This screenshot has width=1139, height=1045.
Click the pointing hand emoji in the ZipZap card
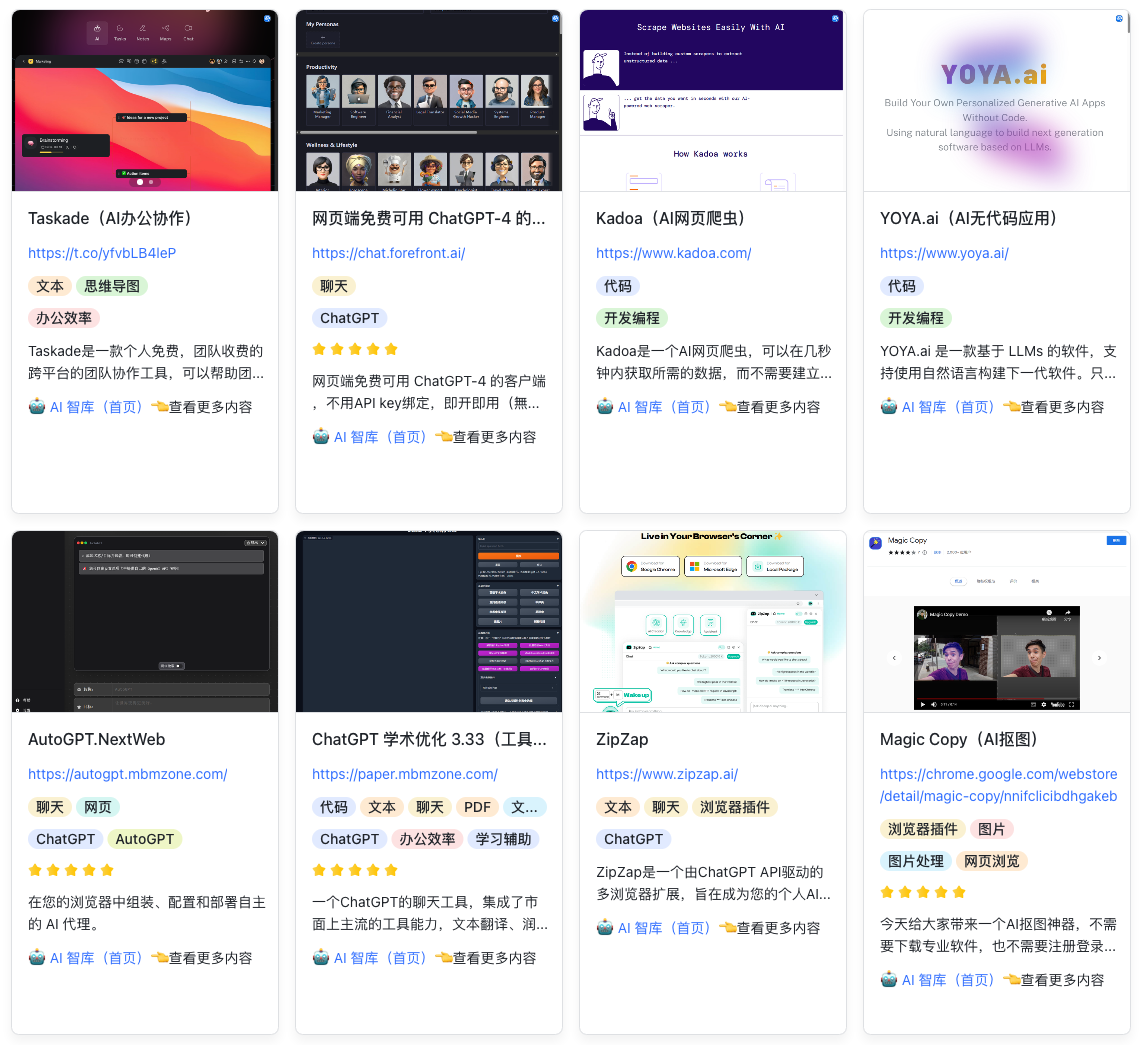[x=728, y=927]
